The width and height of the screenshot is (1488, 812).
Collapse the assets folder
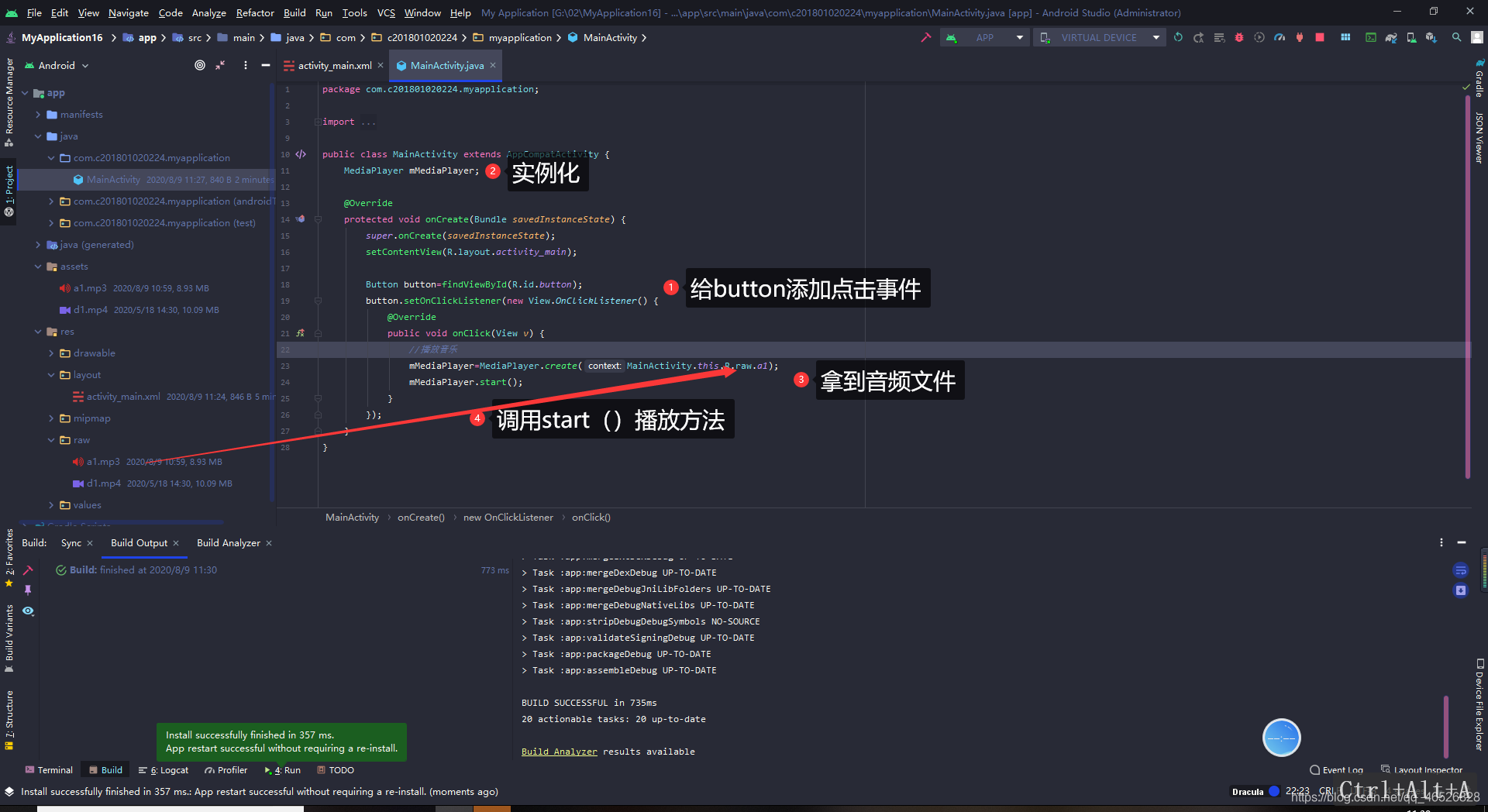pyautogui.click(x=38, y=267)
